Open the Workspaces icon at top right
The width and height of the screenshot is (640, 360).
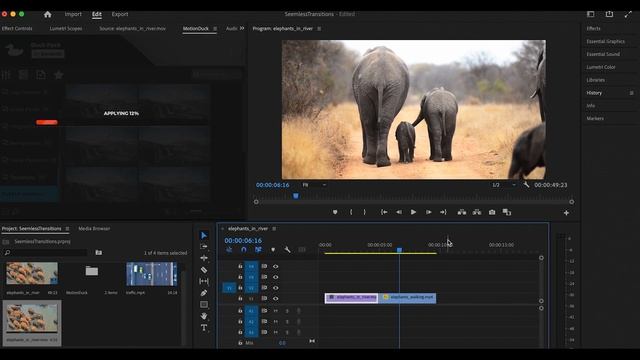[591, 14]
